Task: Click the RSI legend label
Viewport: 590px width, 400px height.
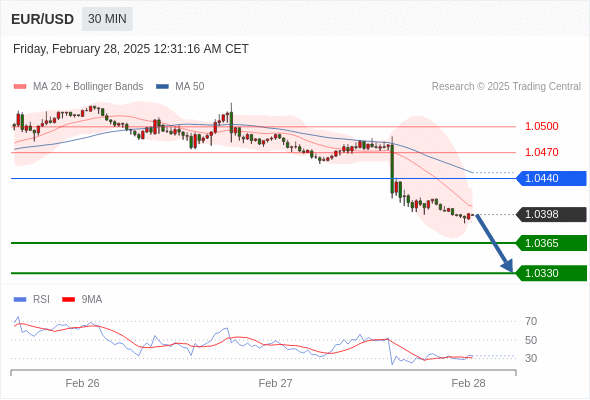Action: pos(41,300)
